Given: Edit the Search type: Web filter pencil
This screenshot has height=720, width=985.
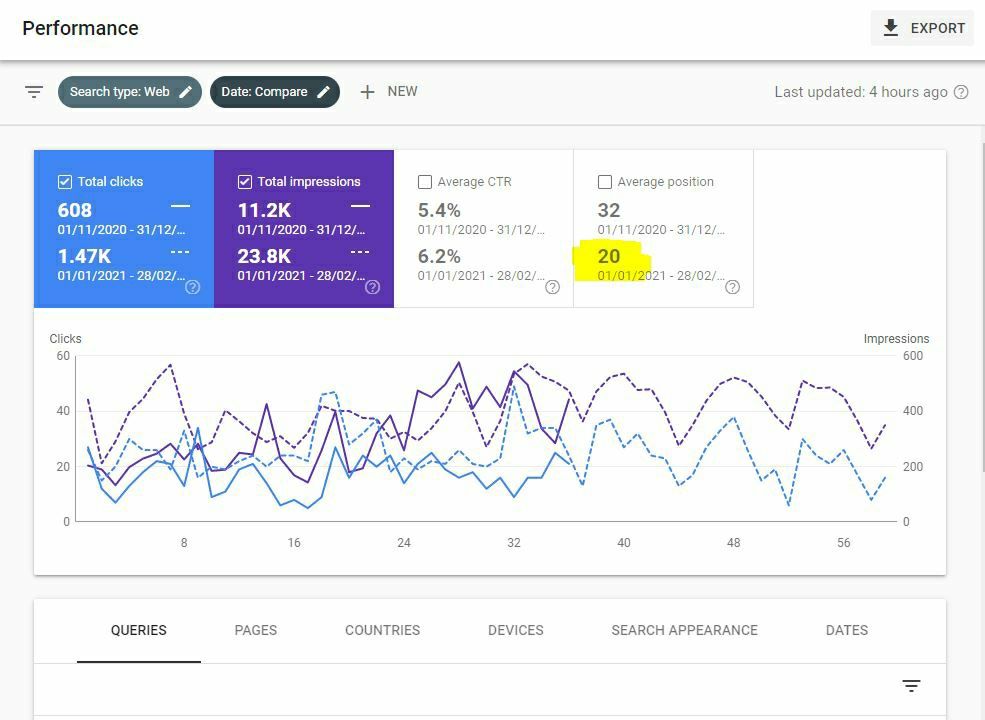Looking at the screenshot, I should point(185,92).
